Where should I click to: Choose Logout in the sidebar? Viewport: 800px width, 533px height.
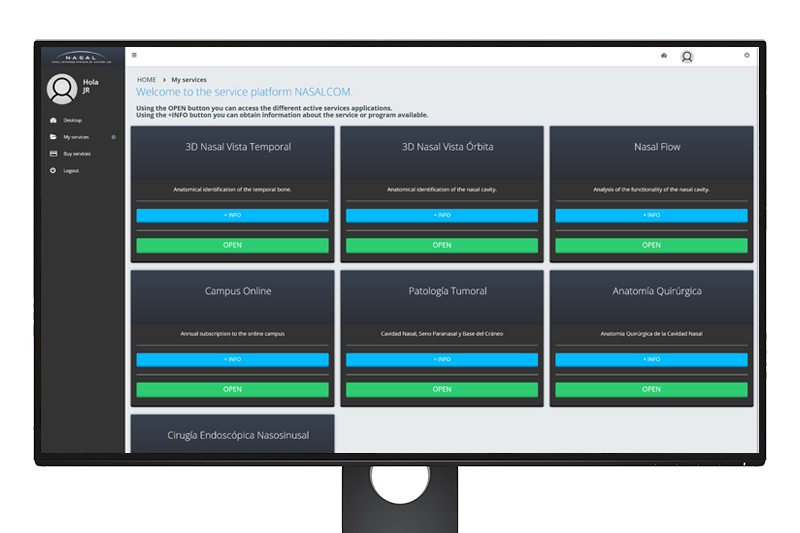coord(71,170)
